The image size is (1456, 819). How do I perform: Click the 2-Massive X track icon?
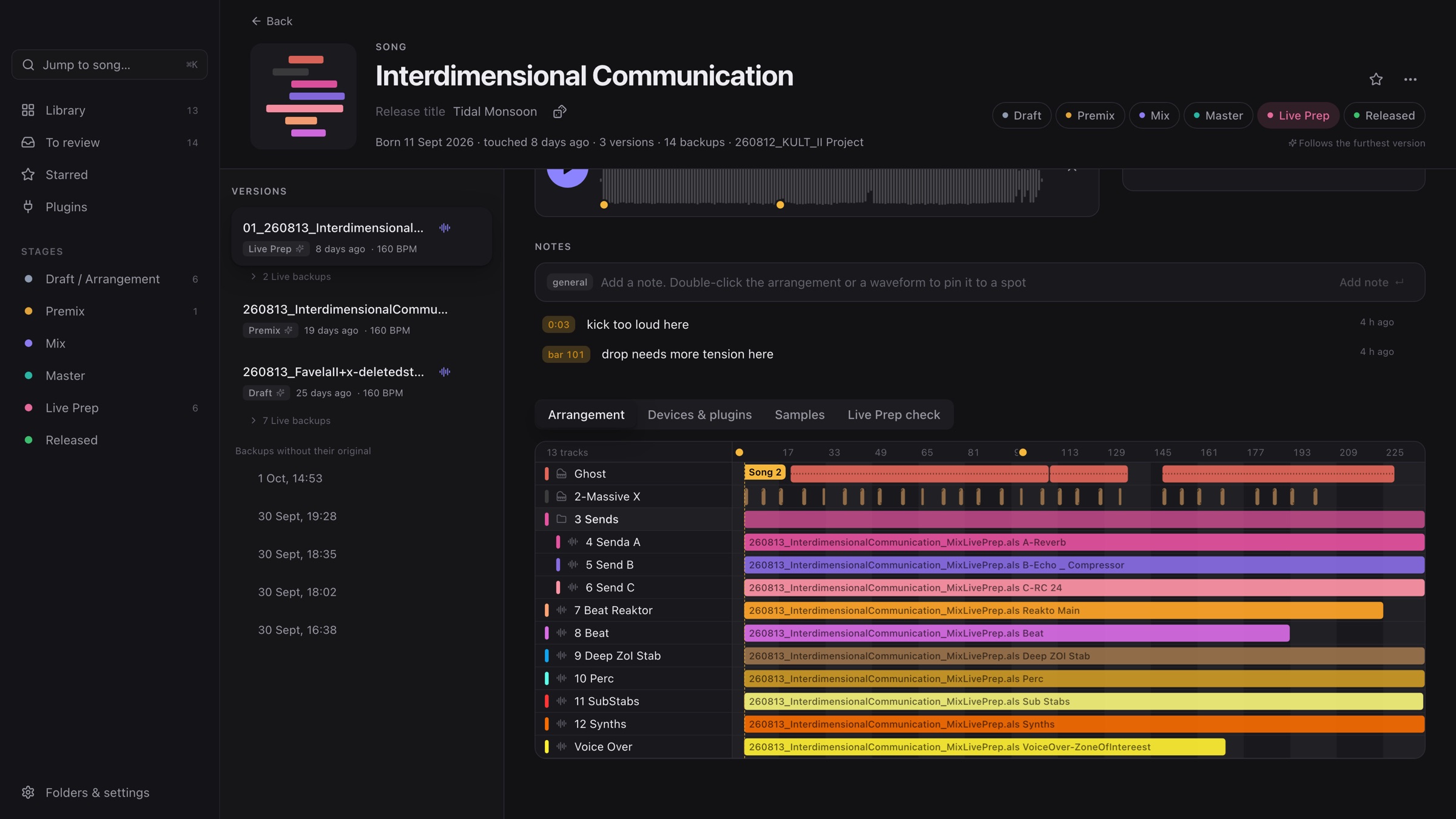coord(562,497)
